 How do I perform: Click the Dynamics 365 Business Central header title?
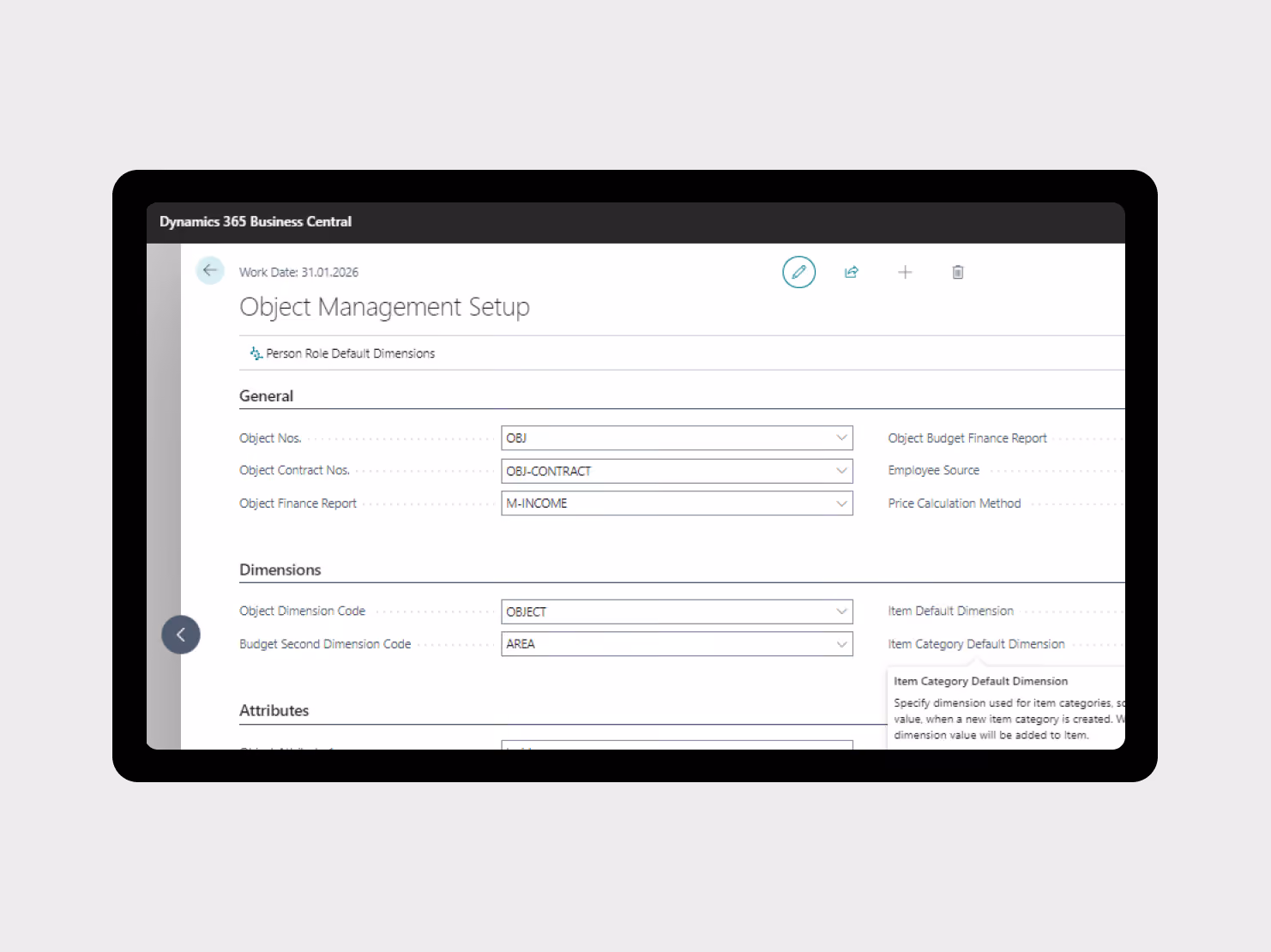pos(256,221)
